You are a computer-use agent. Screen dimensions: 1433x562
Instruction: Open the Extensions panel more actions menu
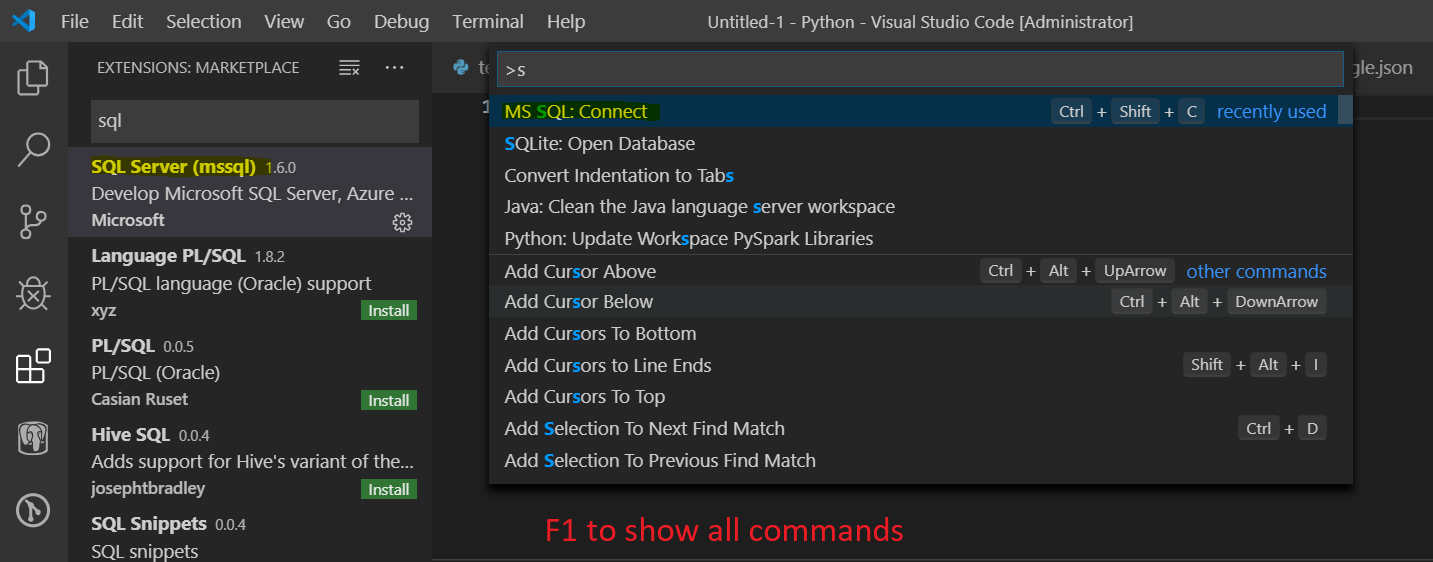pos(394,68)
